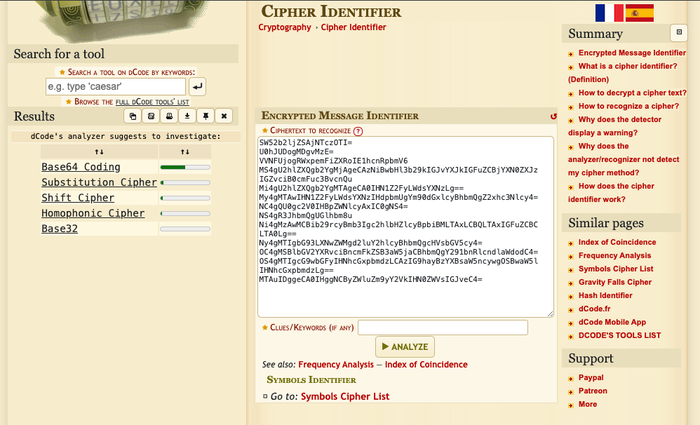Switch site language with Spanish flag
The height and width of the screenshot is (425, 700).
coord(639,12)
